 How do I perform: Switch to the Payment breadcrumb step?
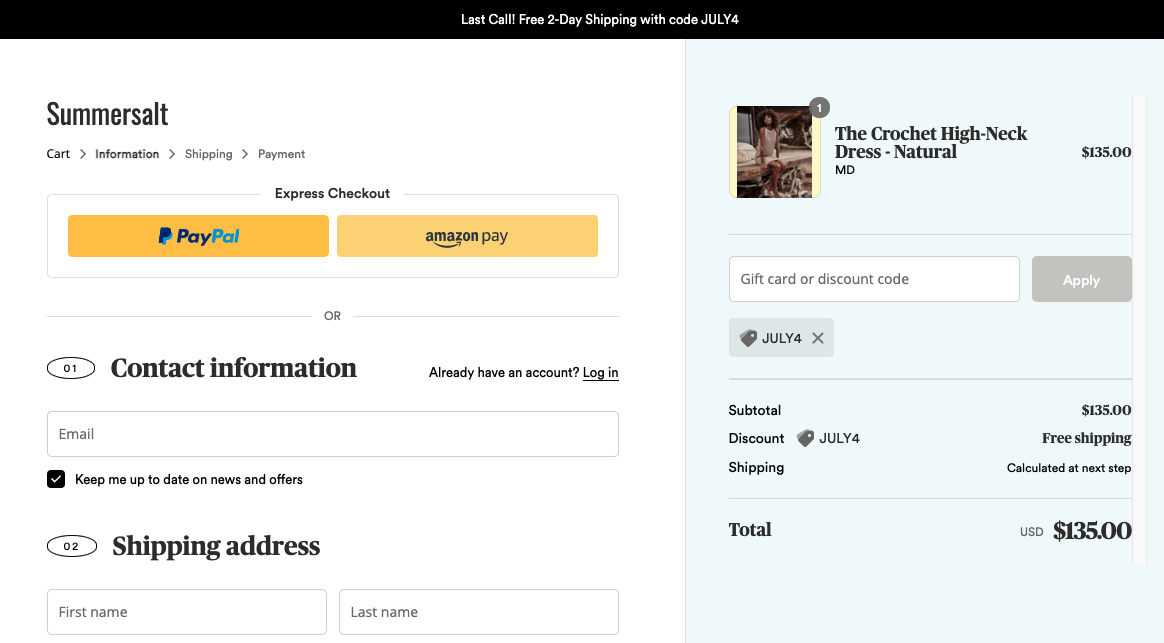coord(281,154)
